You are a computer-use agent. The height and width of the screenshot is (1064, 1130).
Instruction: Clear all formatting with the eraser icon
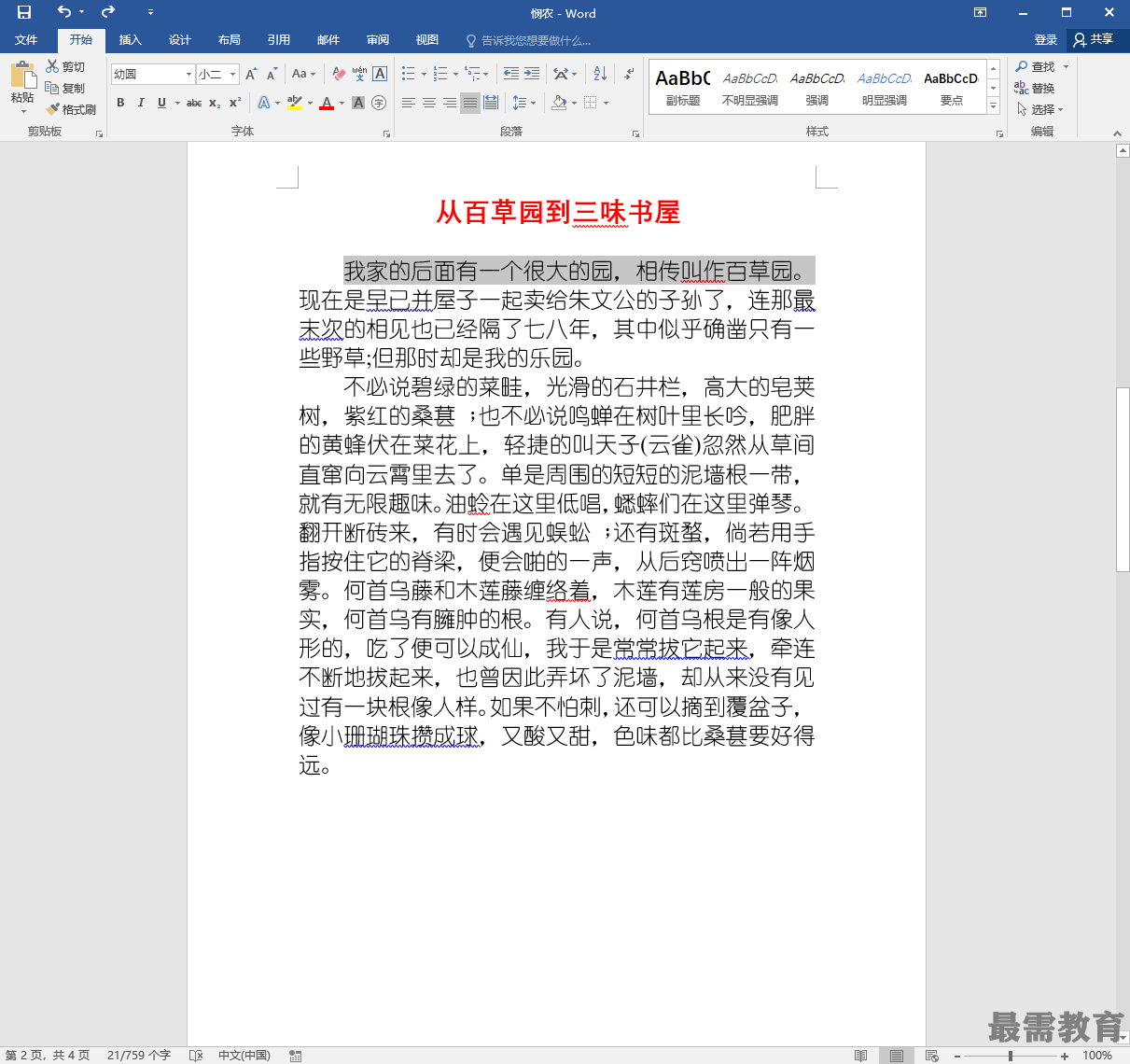(x=339, y=74)
